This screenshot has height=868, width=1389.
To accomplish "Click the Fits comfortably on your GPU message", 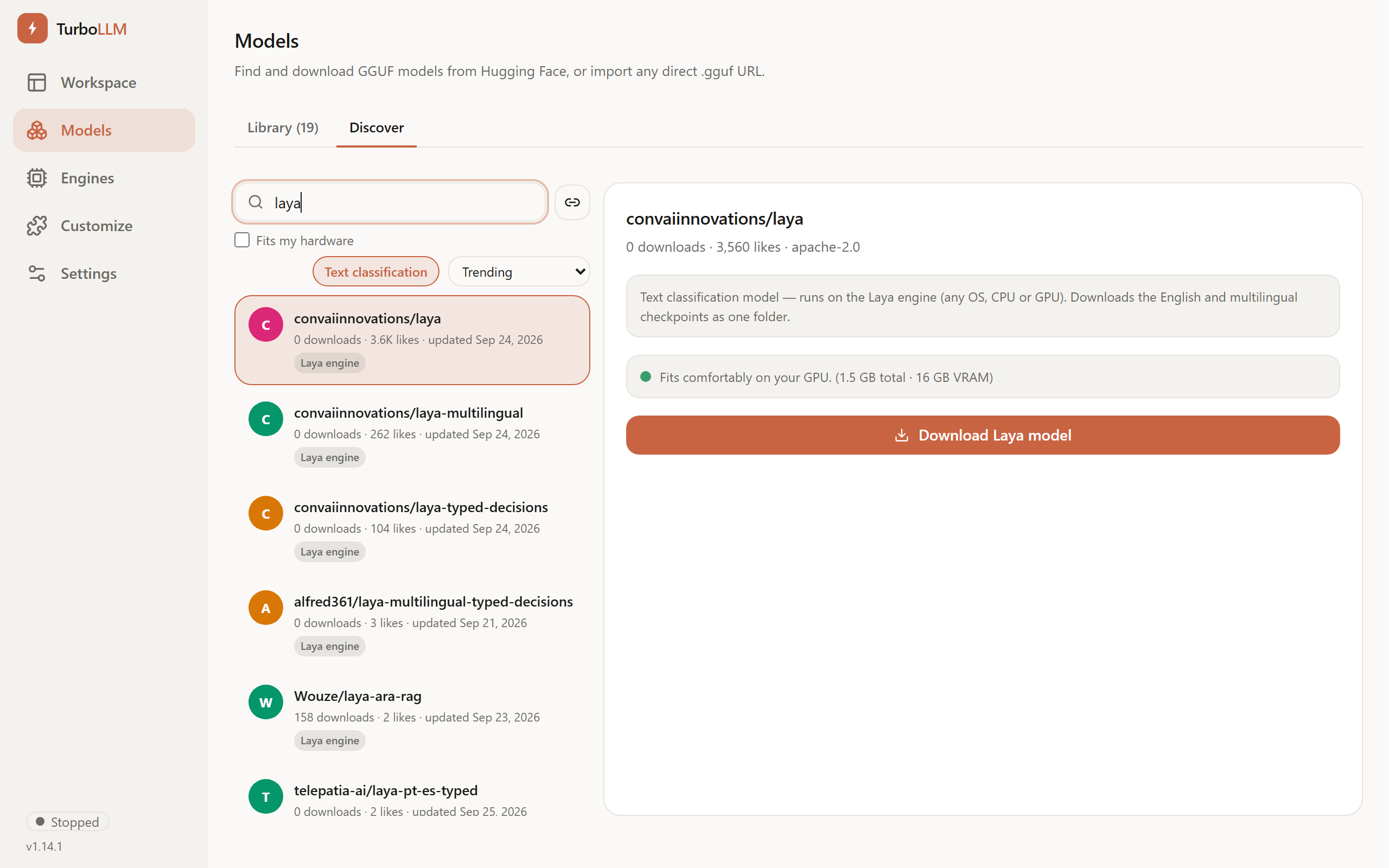I will 983,376.
